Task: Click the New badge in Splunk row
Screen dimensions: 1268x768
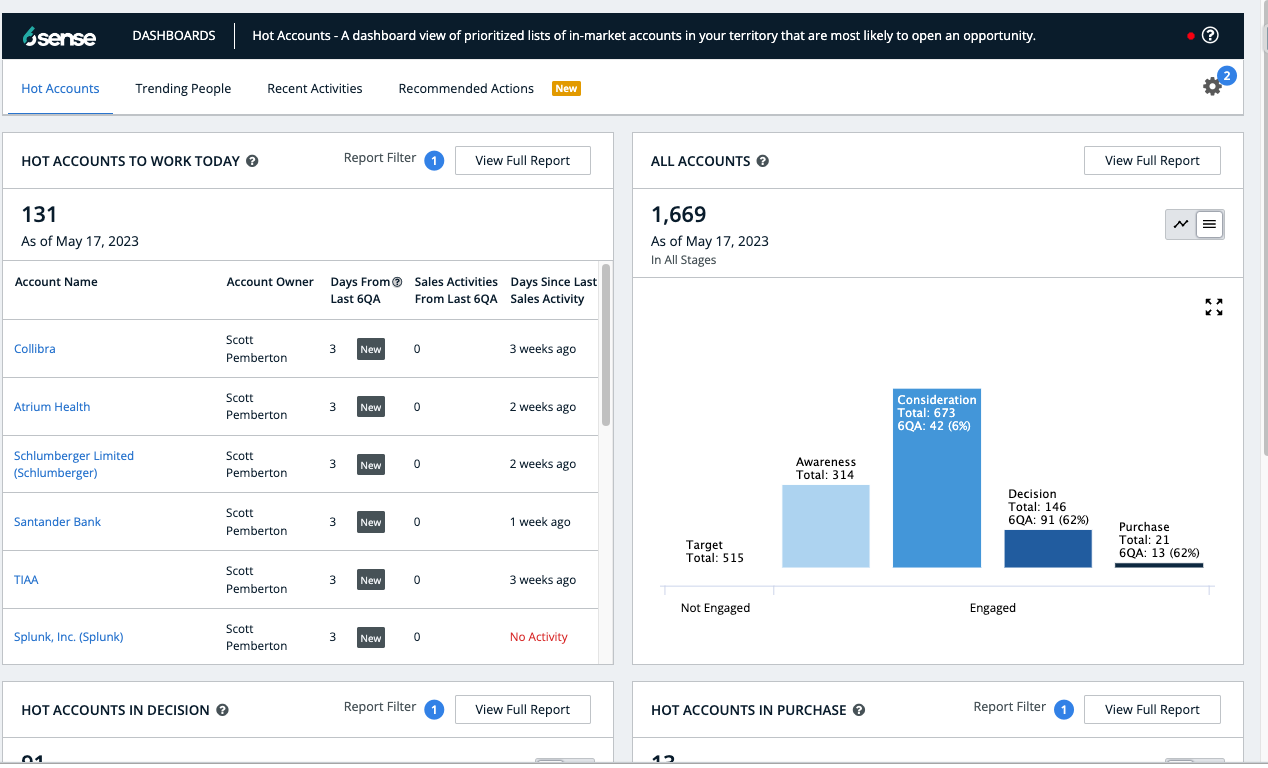Action: (371, 638)
